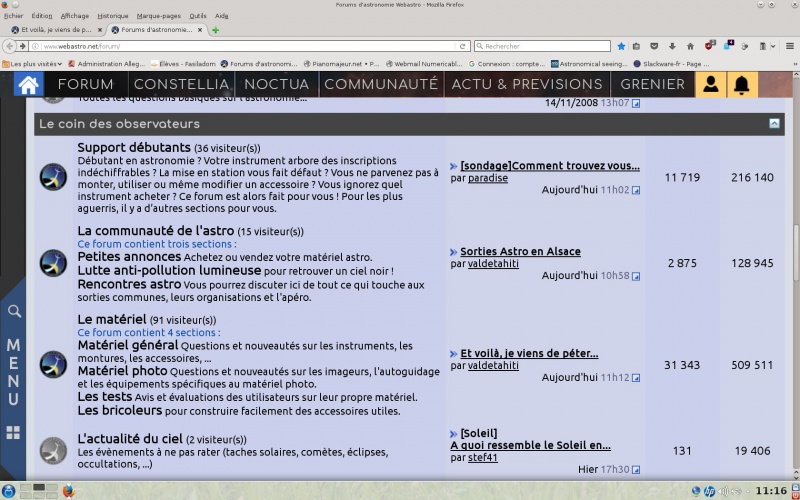Click the page vertical scrollbar thumb
This screenshot has height=500, width=800.
click(796, 252)
